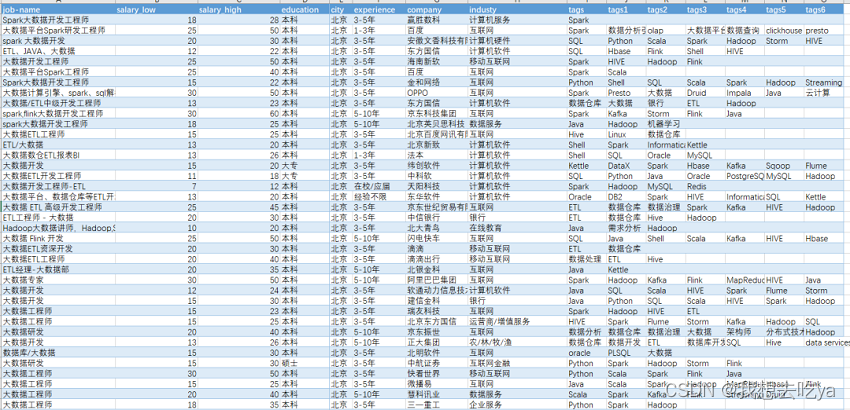Click the cell spark,flink大数据开发工程师
The image size is (850, 410).
tap(58, 113)
